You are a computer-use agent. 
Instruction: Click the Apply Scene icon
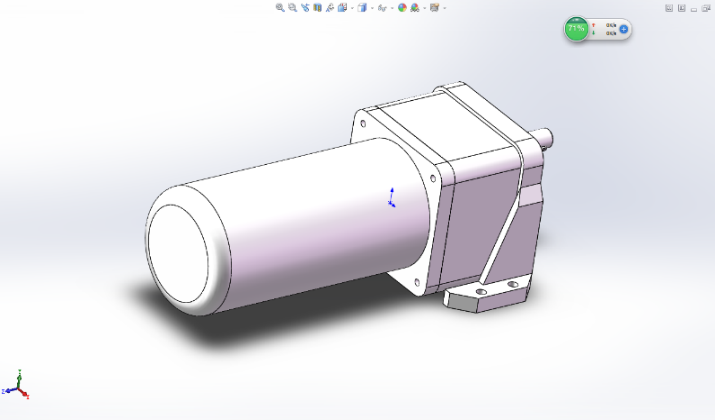414,8
